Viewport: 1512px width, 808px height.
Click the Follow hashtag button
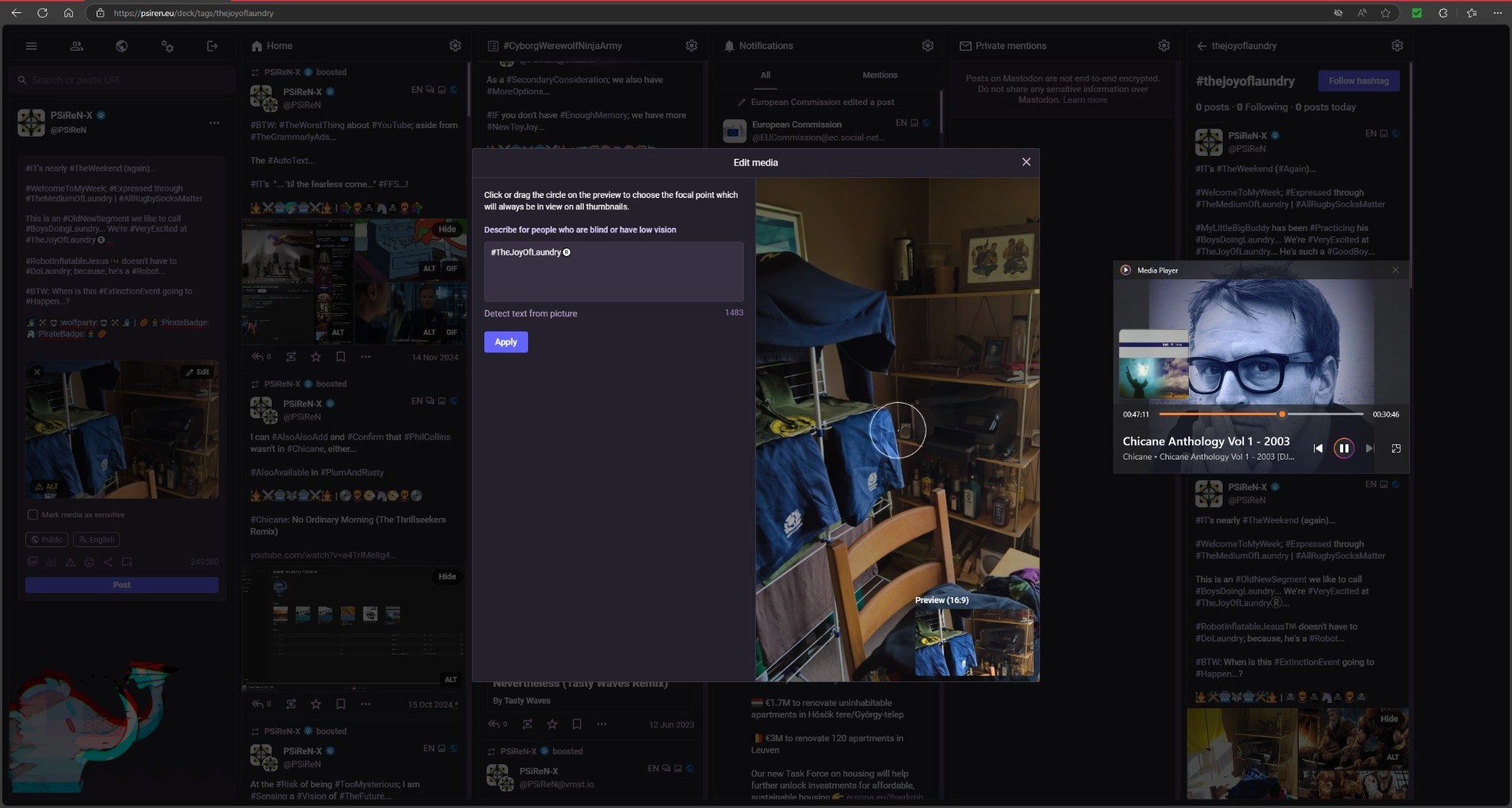1358,81
